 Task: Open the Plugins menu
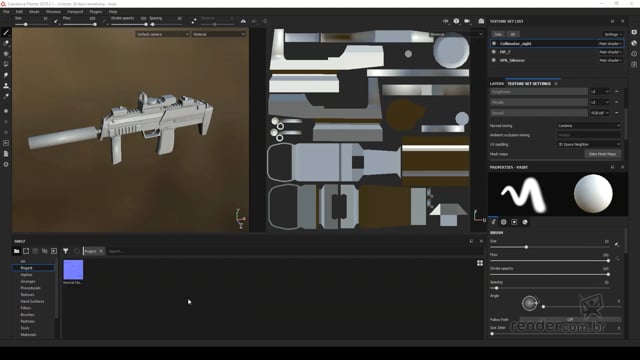(x=96, y=12)
